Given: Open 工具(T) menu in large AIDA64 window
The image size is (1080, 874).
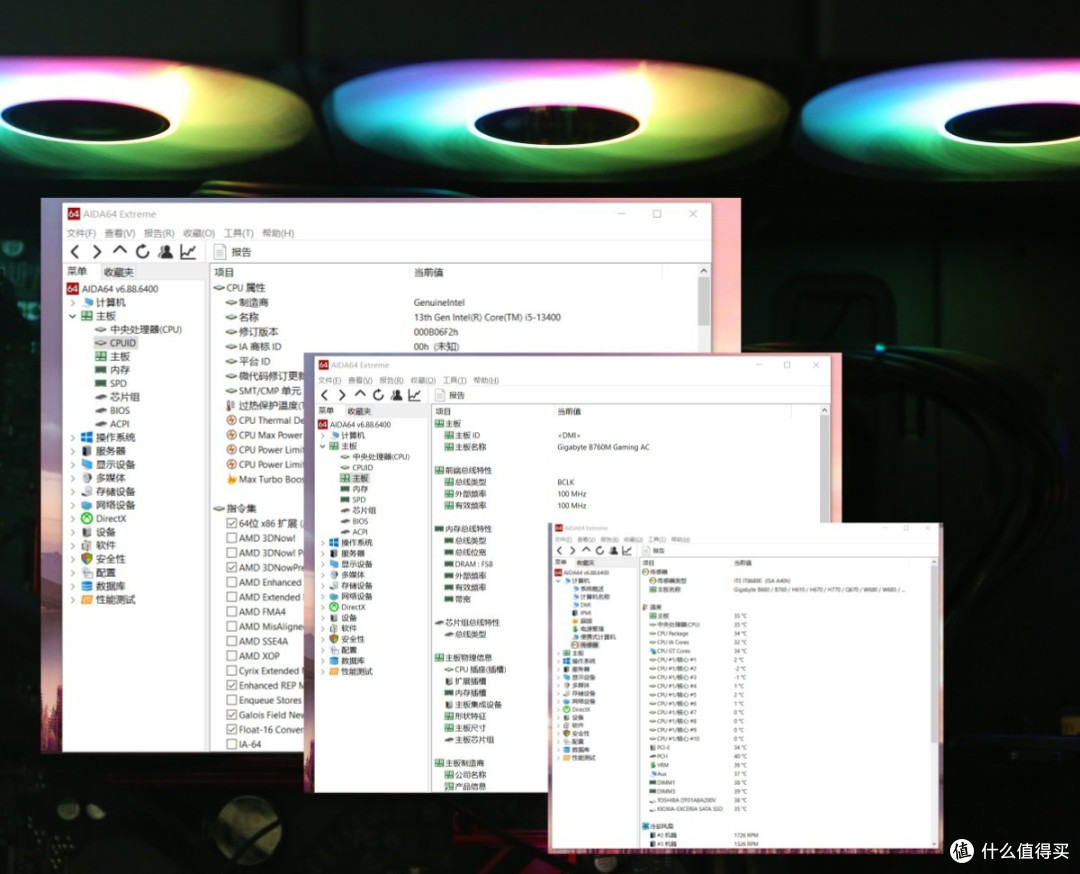Looking at the screenshot, I should click(238, 233).
